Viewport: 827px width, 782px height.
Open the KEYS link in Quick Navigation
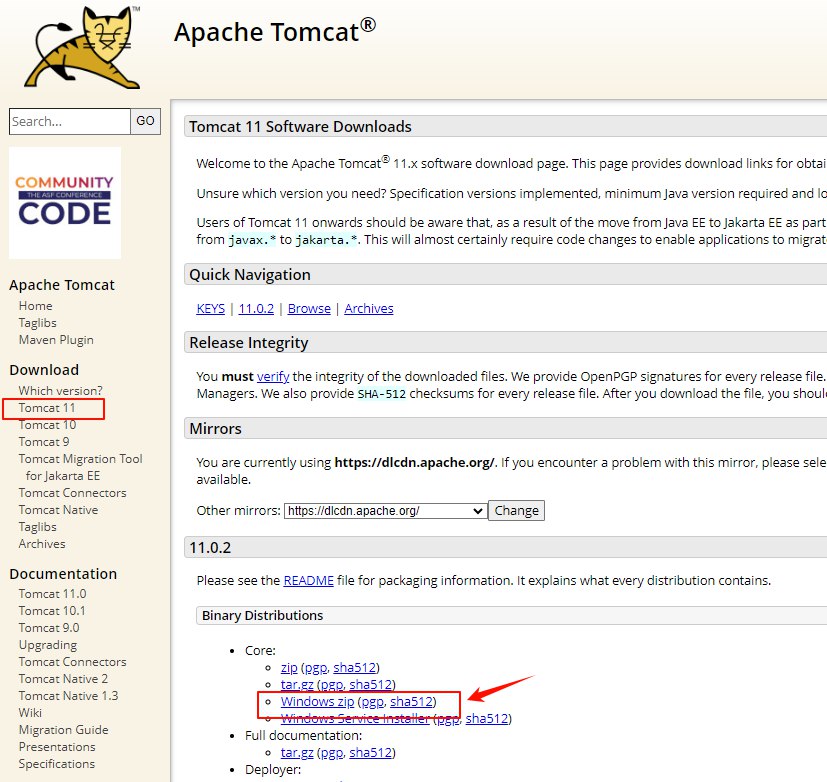(x=211, y=309)
